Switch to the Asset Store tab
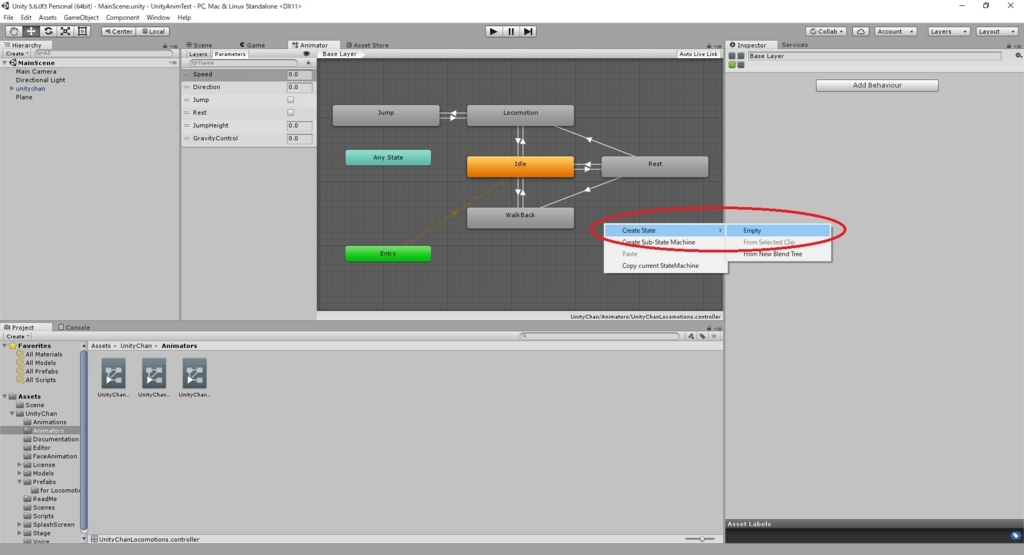Viewport: 1024px width, 555px height. click(x=367, y=45)
